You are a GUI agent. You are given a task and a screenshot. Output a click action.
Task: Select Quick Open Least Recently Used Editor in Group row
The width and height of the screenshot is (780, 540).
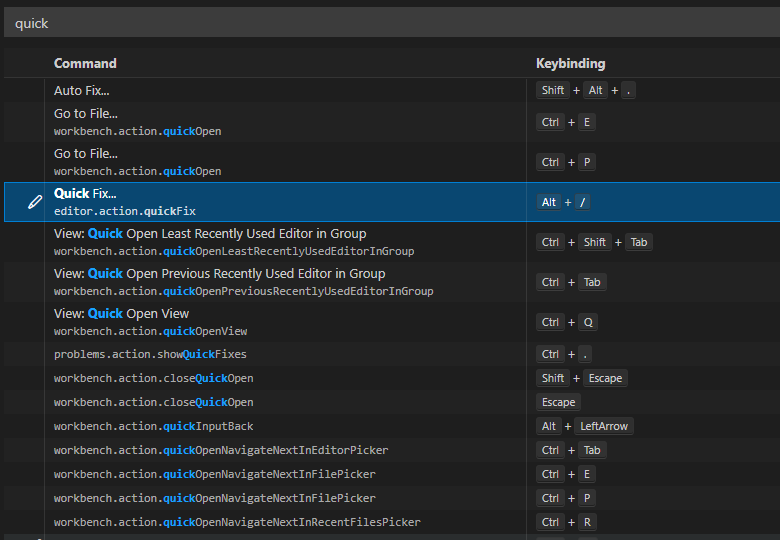click(x=234, y=242)
